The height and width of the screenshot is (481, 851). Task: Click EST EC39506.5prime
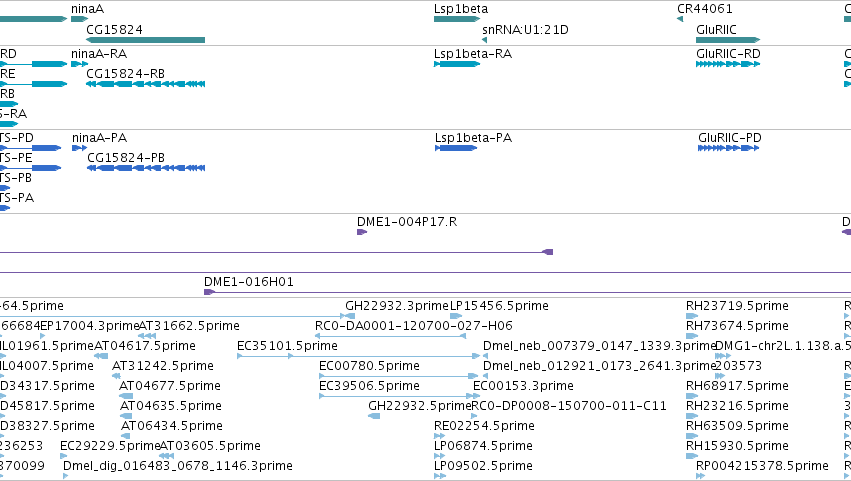369,386
